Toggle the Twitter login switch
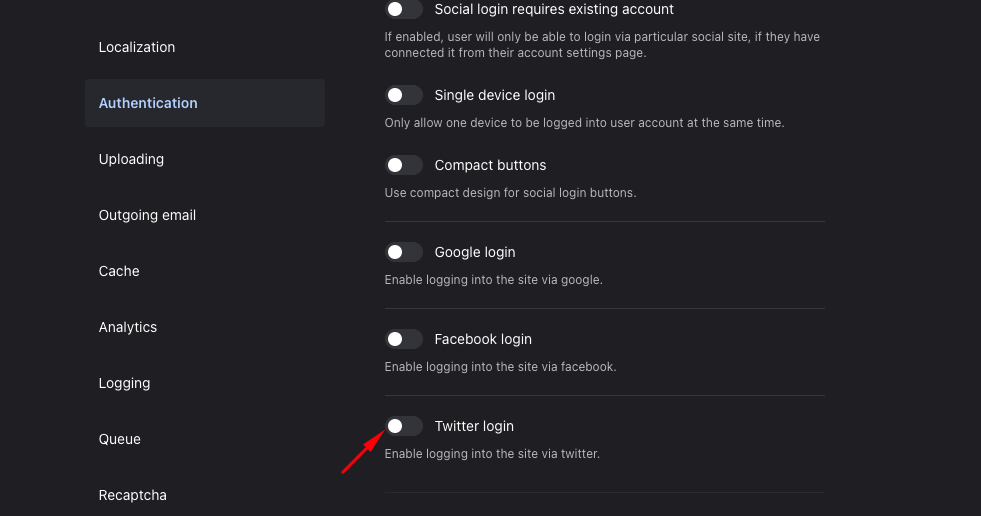 click(x=404, y=426)
